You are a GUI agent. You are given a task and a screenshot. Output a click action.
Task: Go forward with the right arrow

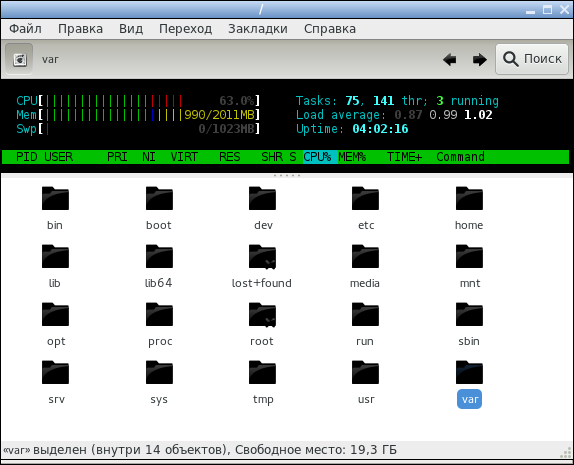click(480, 59)
